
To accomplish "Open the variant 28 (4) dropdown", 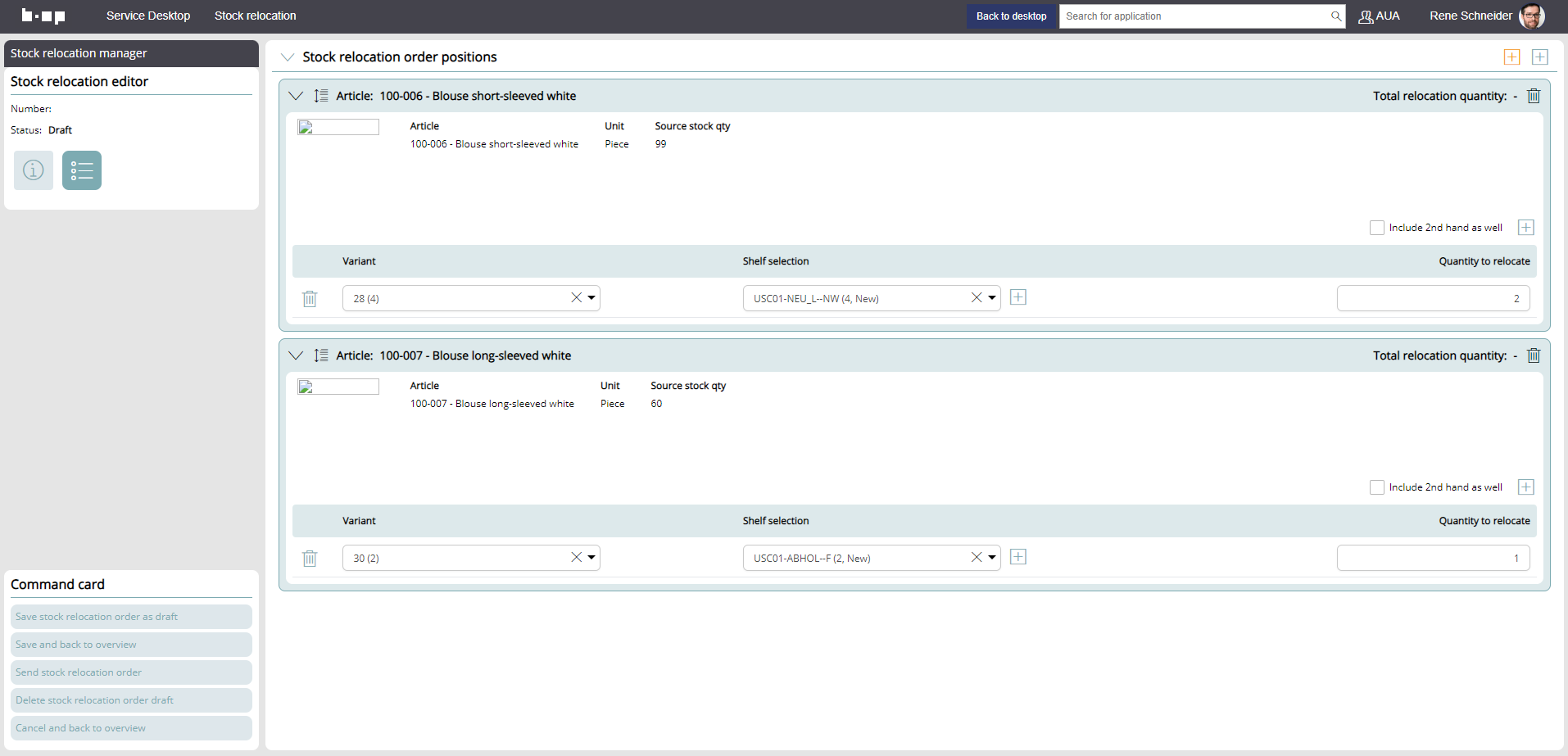I will pyautogui.click(x=591, y=298).
